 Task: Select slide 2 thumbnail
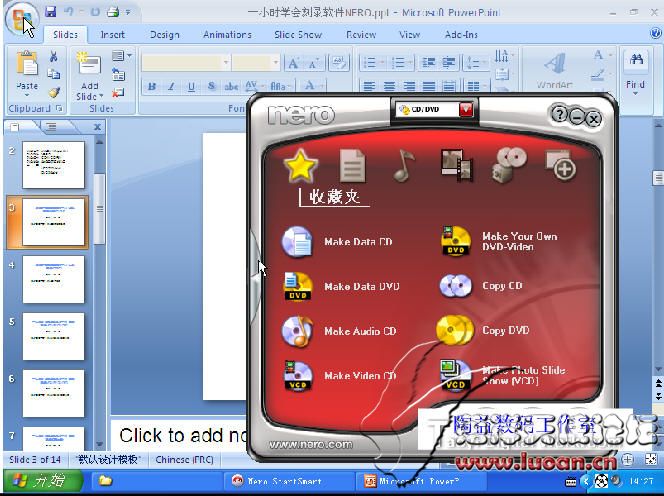(x=53, y=165)
